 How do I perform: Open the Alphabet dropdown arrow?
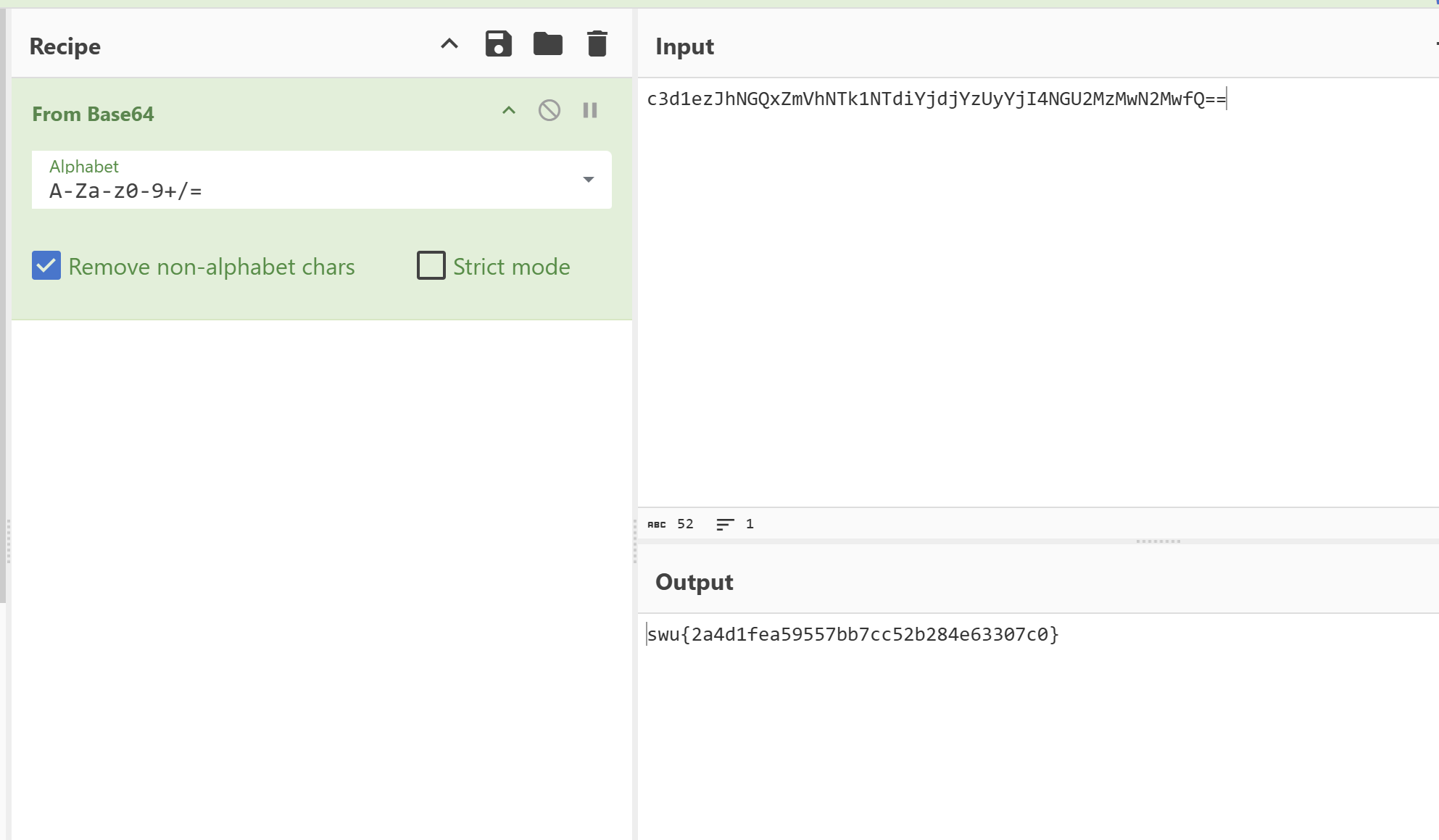pyautogui.click(x=589, y=179)
